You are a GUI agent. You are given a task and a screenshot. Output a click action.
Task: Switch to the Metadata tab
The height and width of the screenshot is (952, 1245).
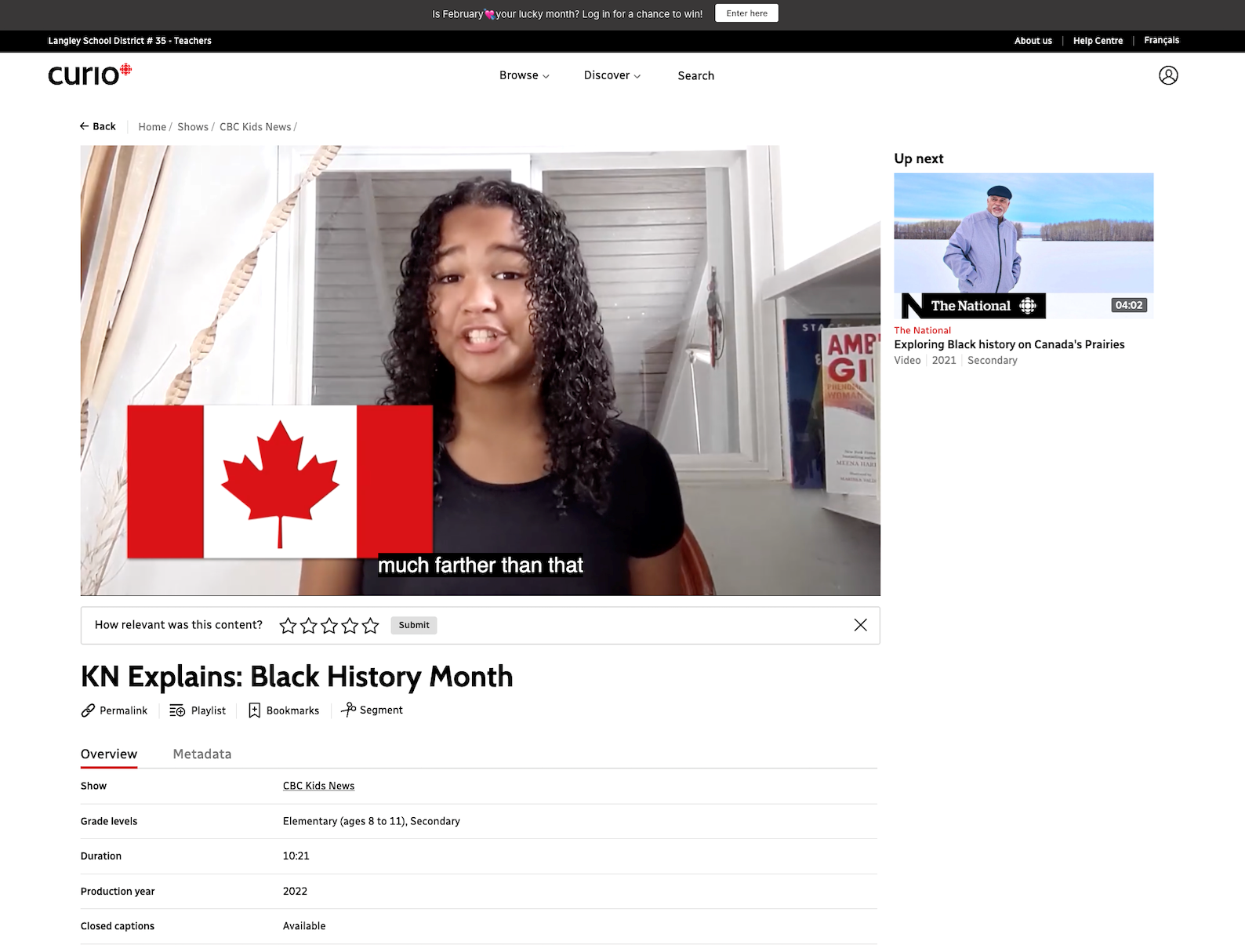point(201,754)
